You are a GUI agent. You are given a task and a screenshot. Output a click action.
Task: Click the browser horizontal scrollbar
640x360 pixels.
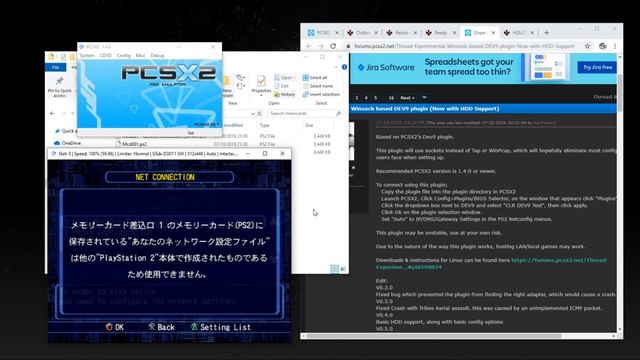(433, 336)
